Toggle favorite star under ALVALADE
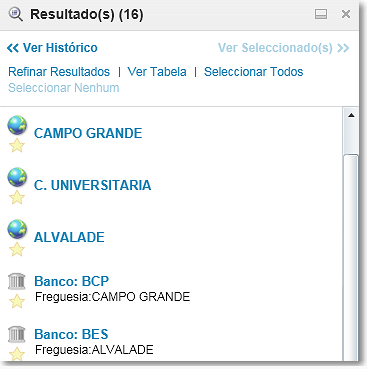 pyautogui.click(x=17, y=250)
